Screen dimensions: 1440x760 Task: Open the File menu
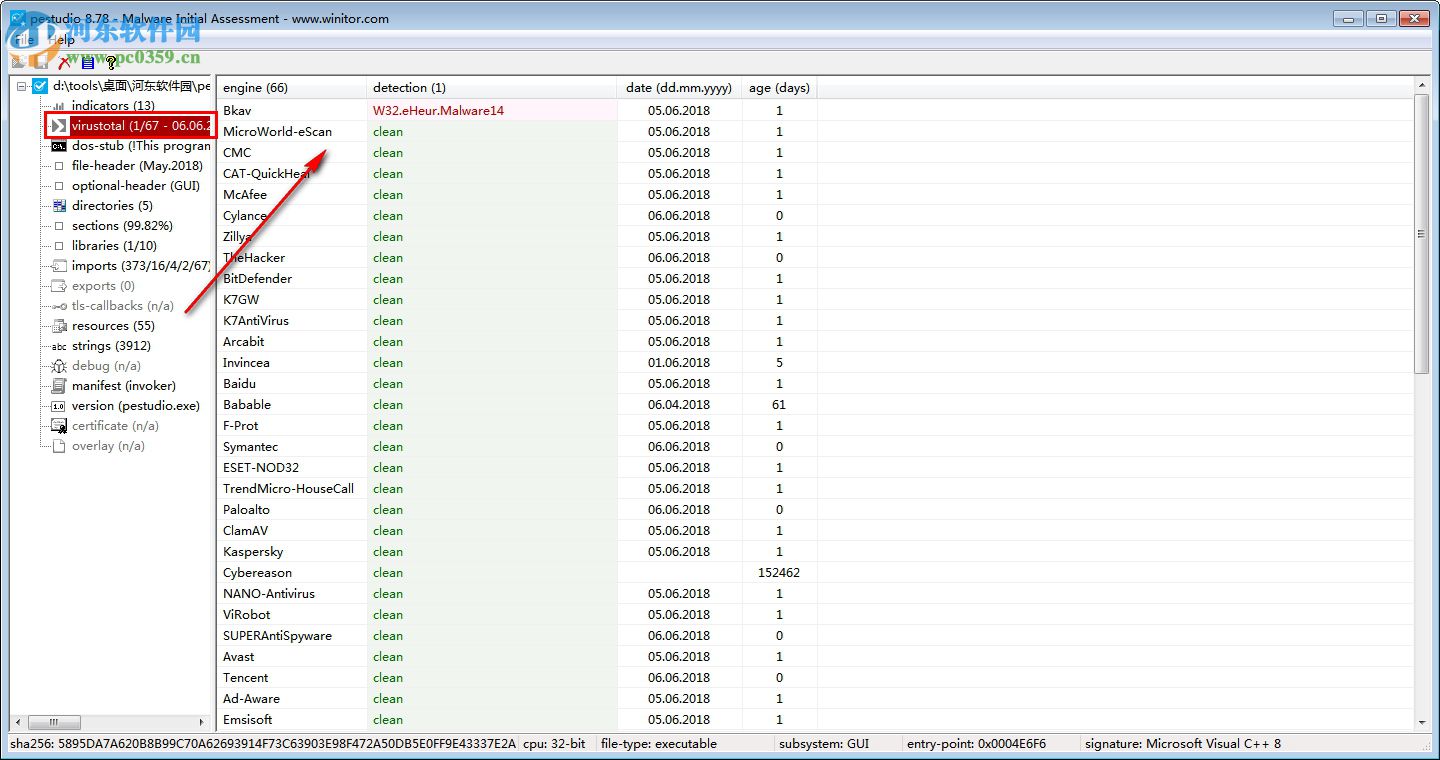(24, 40)
